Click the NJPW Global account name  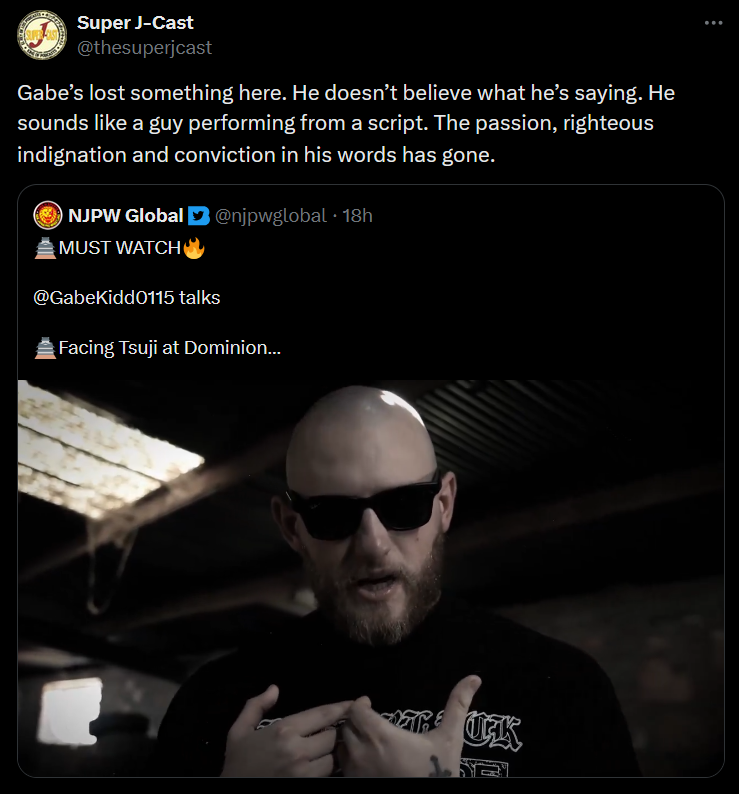click(x=126, y=216)
